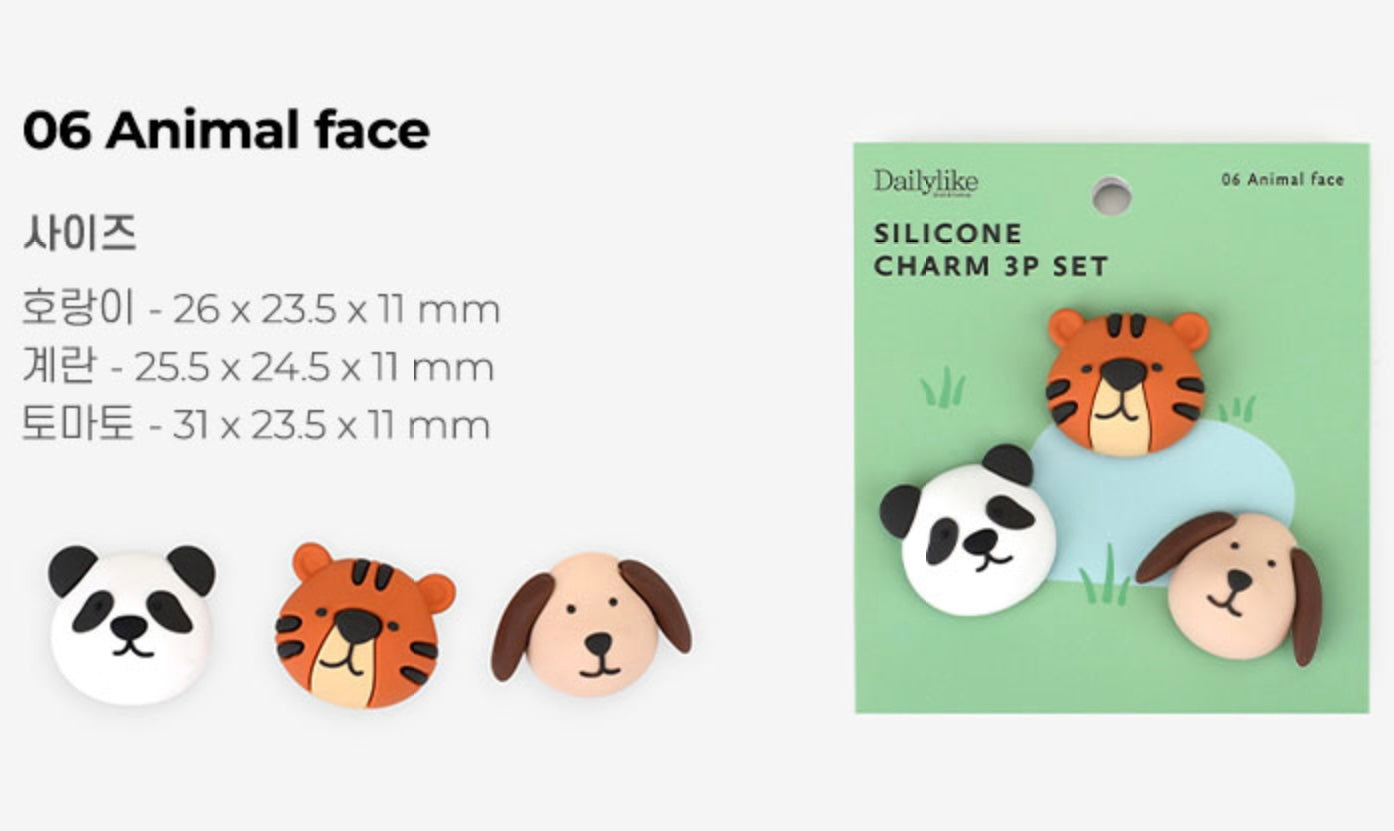Click the 계란 25.5 x 24.5 x 11 mm line
The width and height of the screenshot is (1394, 831).
tap(258, 367)
